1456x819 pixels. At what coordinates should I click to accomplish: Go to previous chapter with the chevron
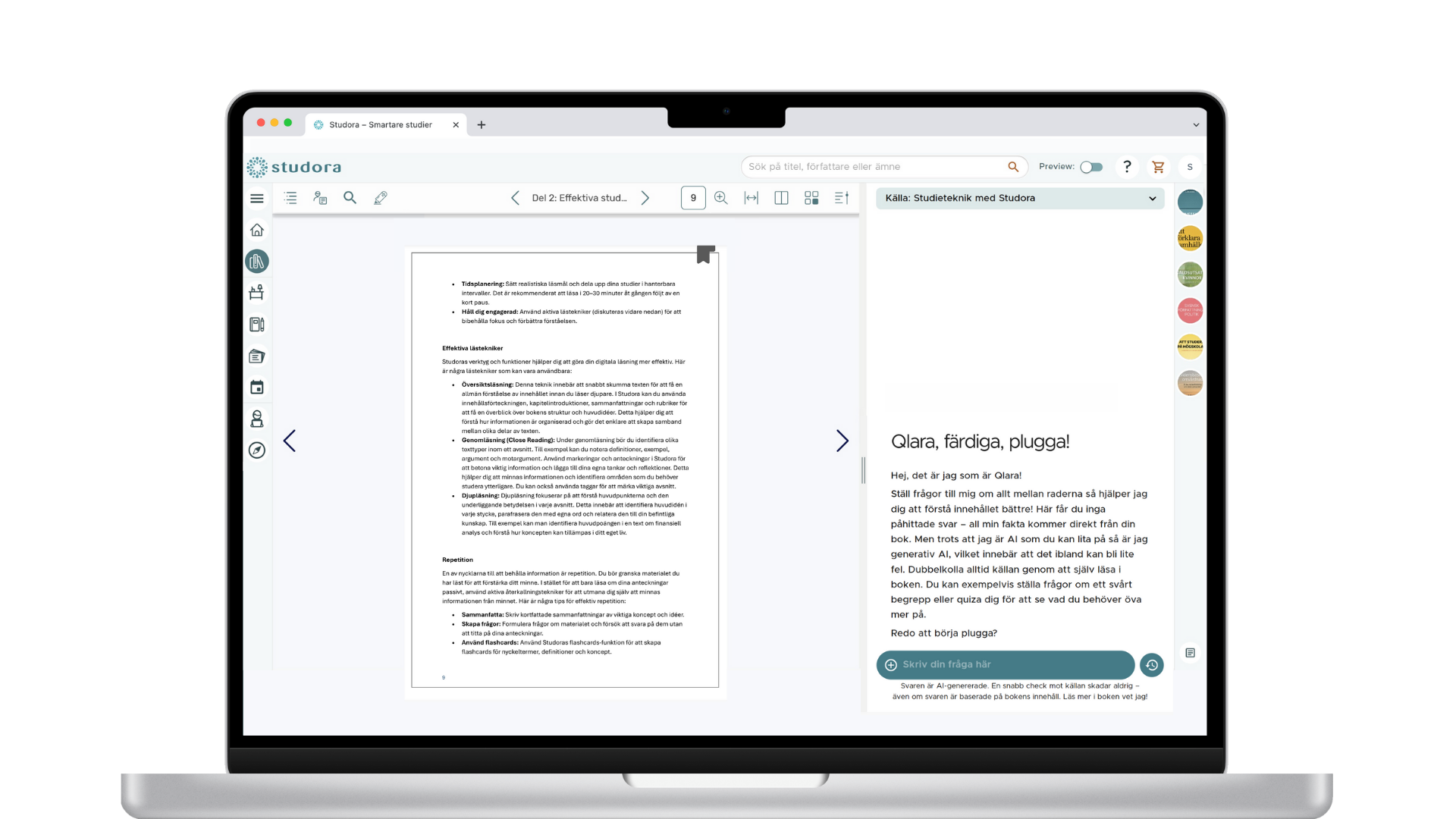coord(515,198)
